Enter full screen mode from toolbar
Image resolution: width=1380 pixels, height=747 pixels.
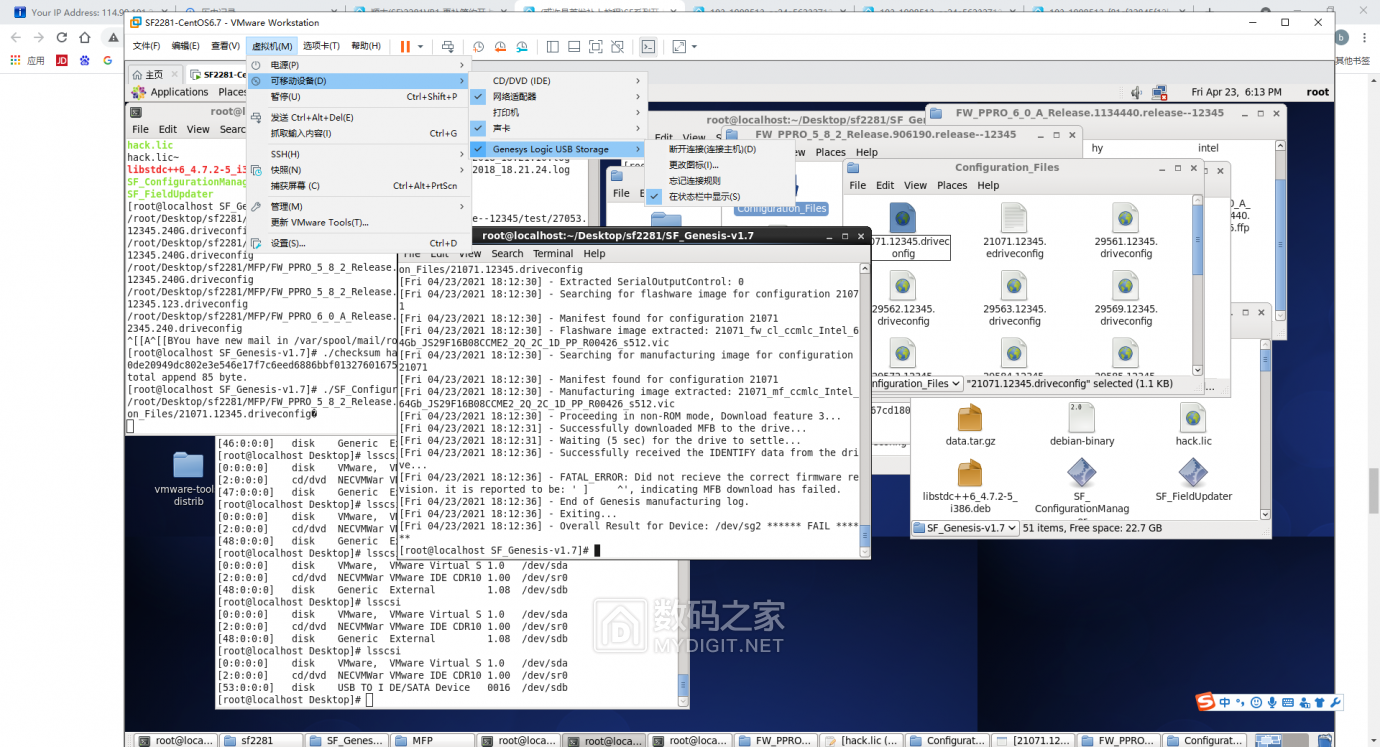click(x=596, y=46)
